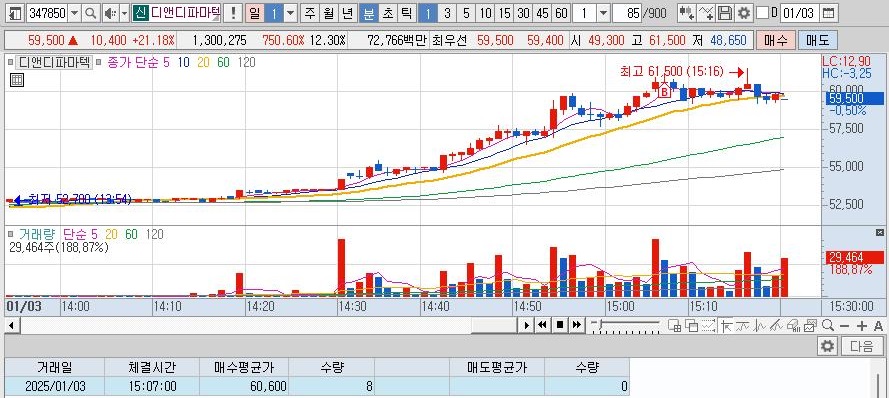Open chart settings gear in top toolbar
889x398 pixels.
(743, 12)
